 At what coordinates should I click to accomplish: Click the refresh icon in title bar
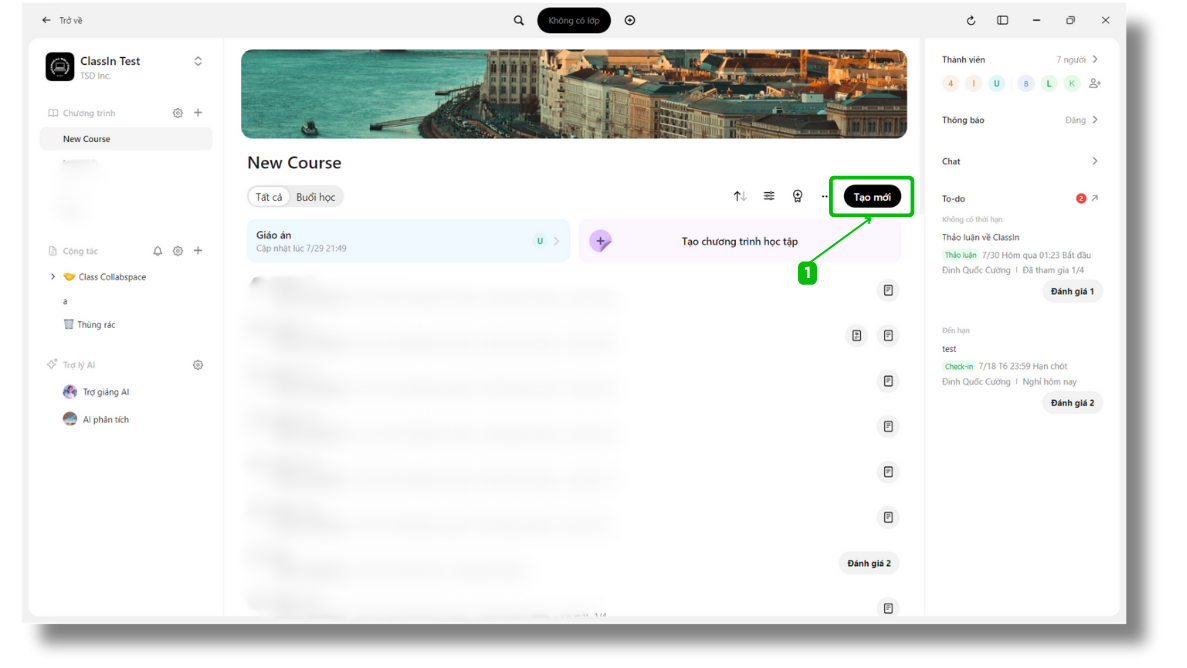tap(970, 20)
